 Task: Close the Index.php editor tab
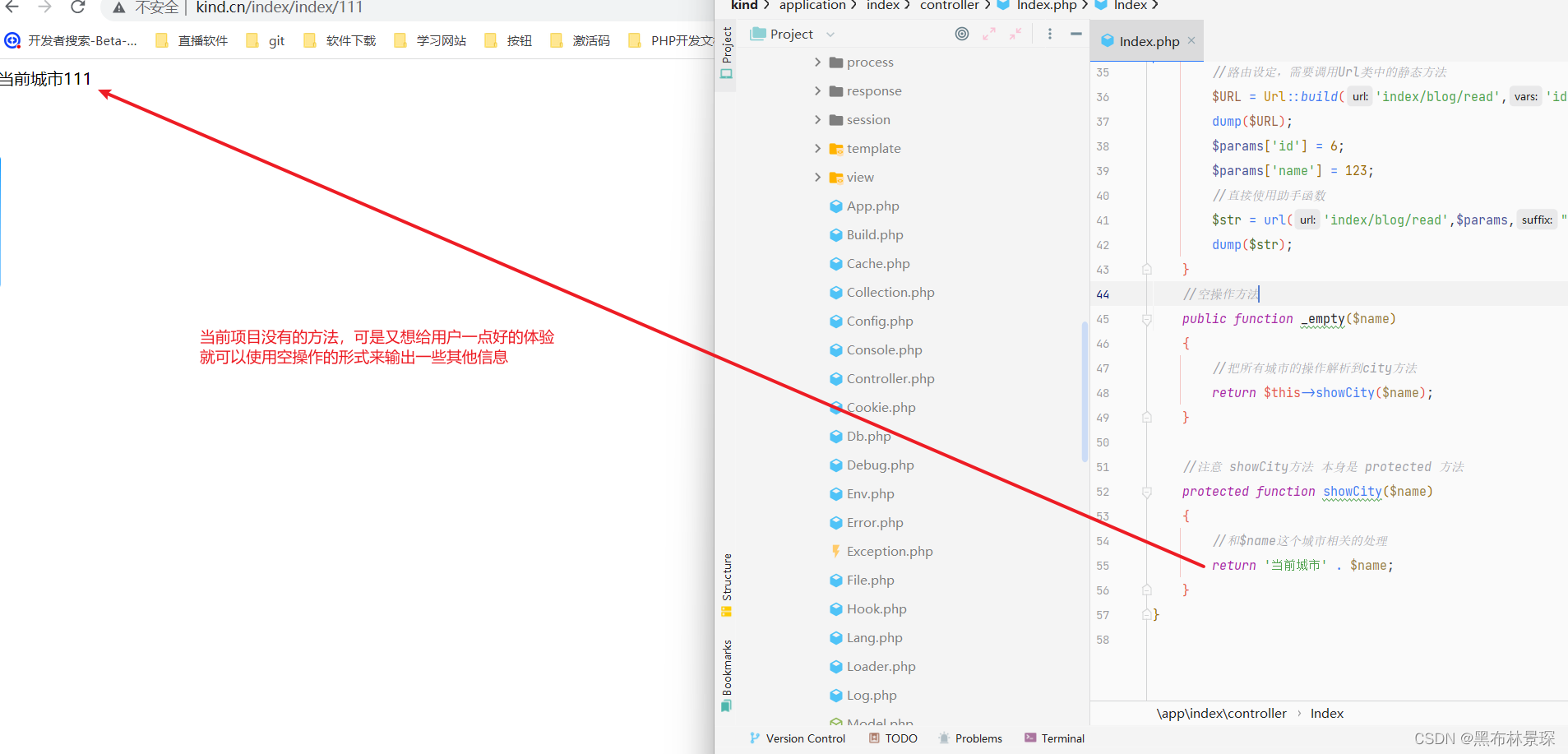click(1191, 40)
